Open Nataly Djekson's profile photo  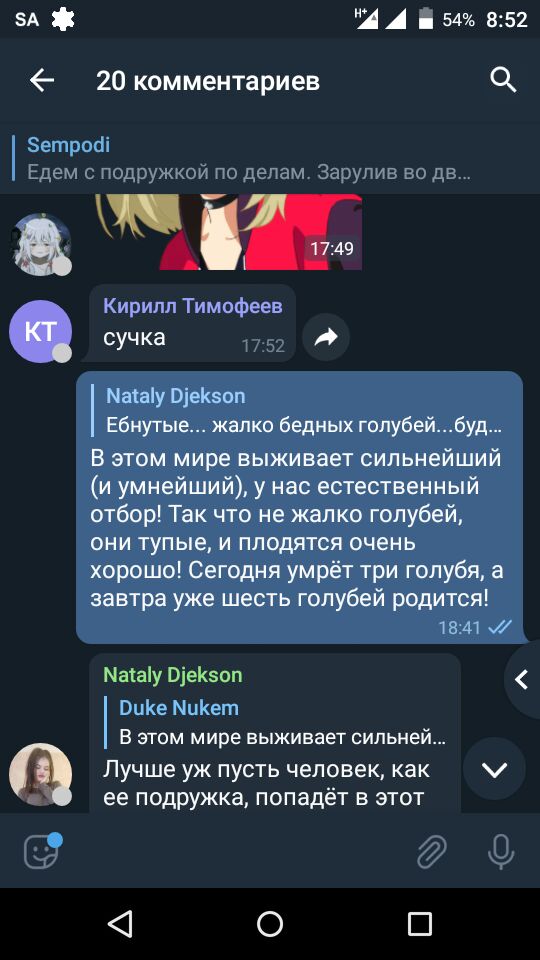tap(40, 774)
